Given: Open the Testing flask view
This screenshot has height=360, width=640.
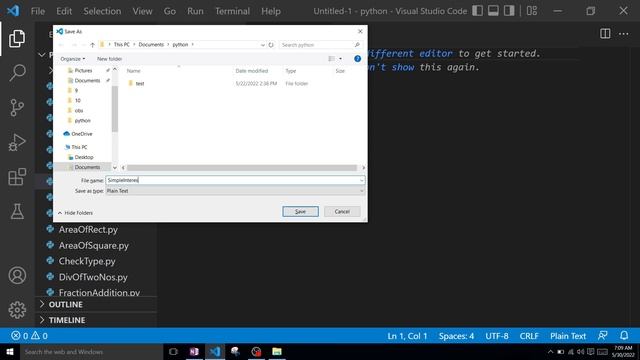Looking at the screenshot, I should point(17,211).
